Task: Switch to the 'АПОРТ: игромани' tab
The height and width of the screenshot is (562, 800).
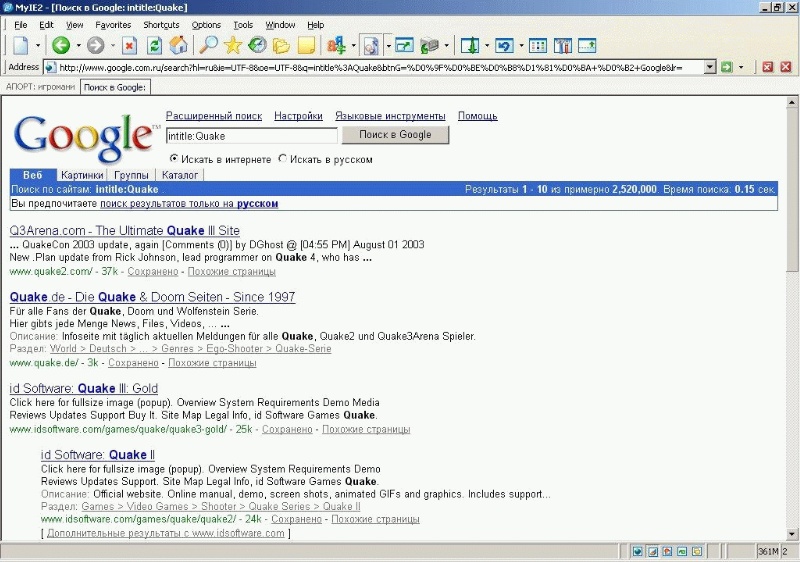Action: tap(40, 87)
